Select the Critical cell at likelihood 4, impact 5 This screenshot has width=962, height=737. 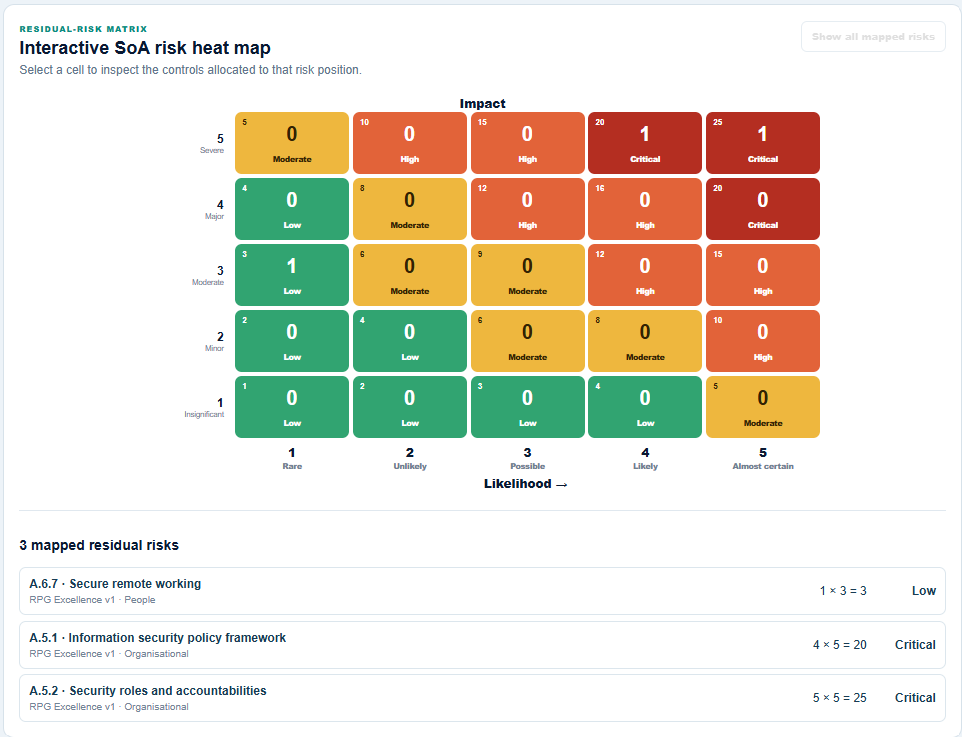[x=645, y=143]
